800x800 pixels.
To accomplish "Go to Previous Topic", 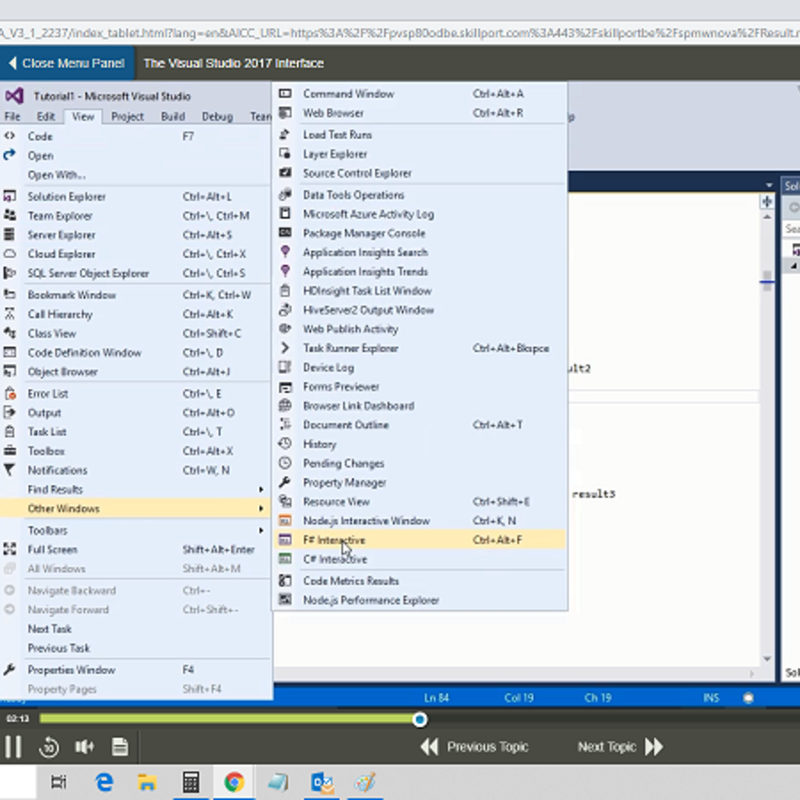I will [474, 746].
